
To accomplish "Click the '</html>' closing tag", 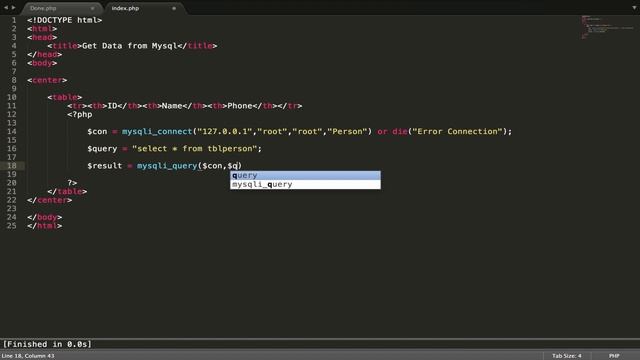I will pyautogui.click(x=45, y=226).
